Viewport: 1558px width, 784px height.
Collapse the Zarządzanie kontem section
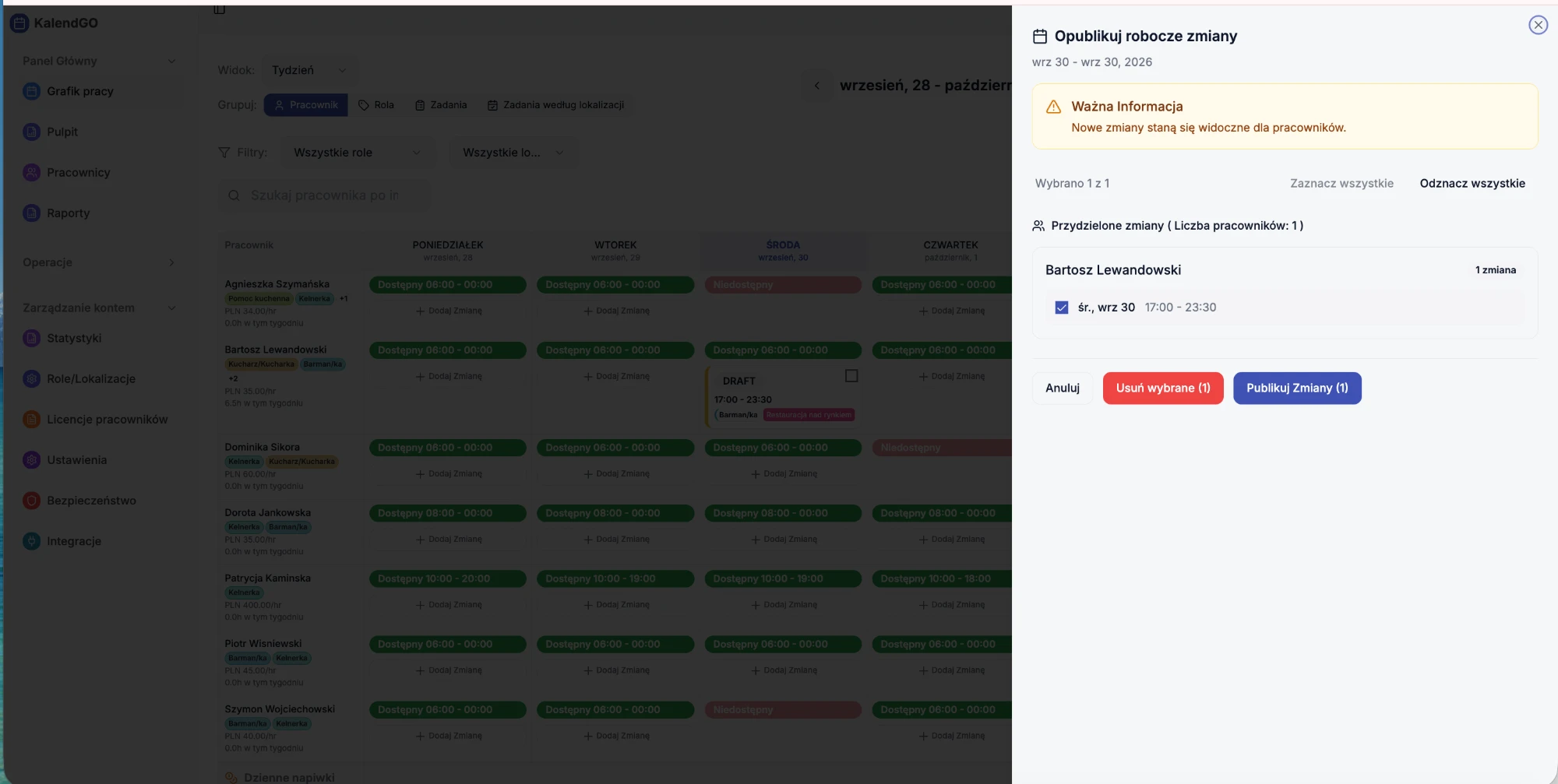(x=171, y=308)
